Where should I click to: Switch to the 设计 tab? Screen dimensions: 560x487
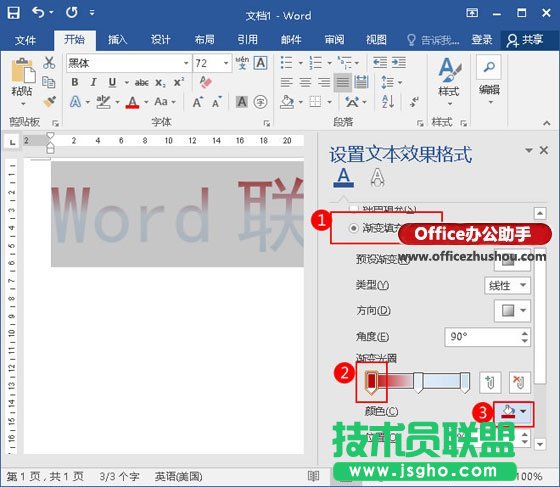(x=160, y=40)
